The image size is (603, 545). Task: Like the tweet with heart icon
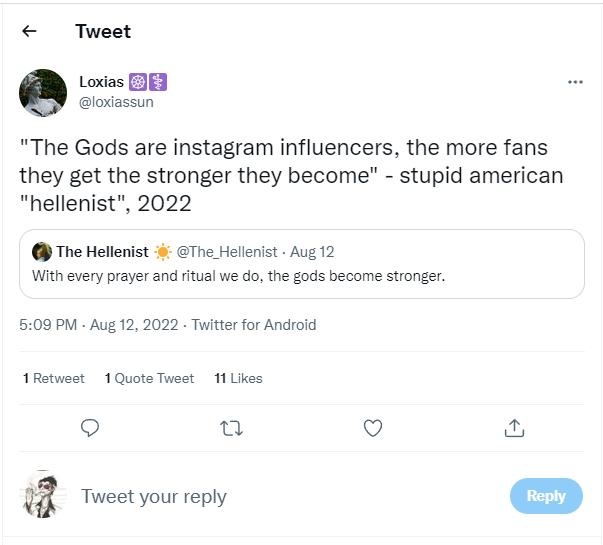[x=373, y=428]
